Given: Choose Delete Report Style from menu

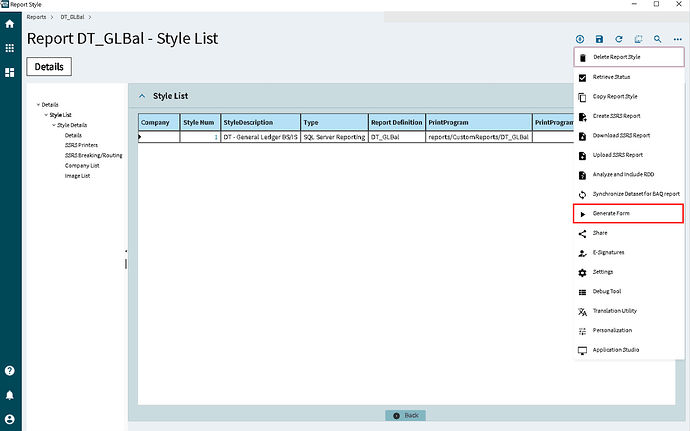Looking at the screenshot, I should pos(629,57).
